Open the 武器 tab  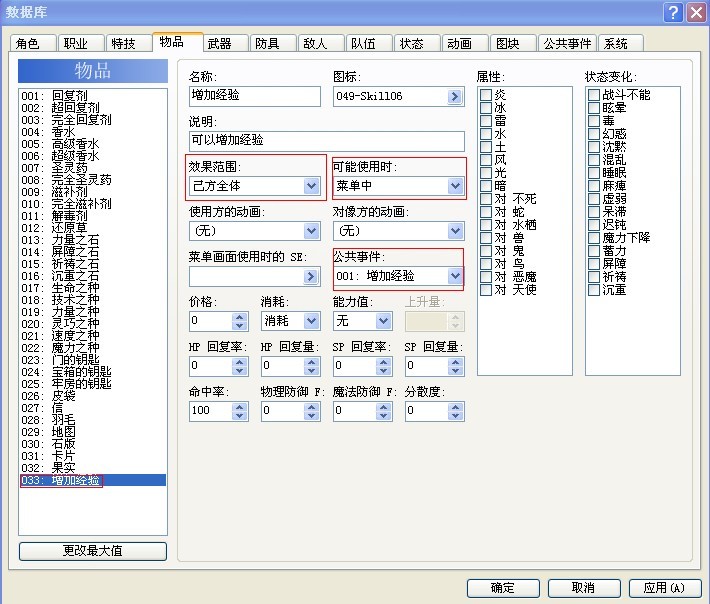pos(225,43)
